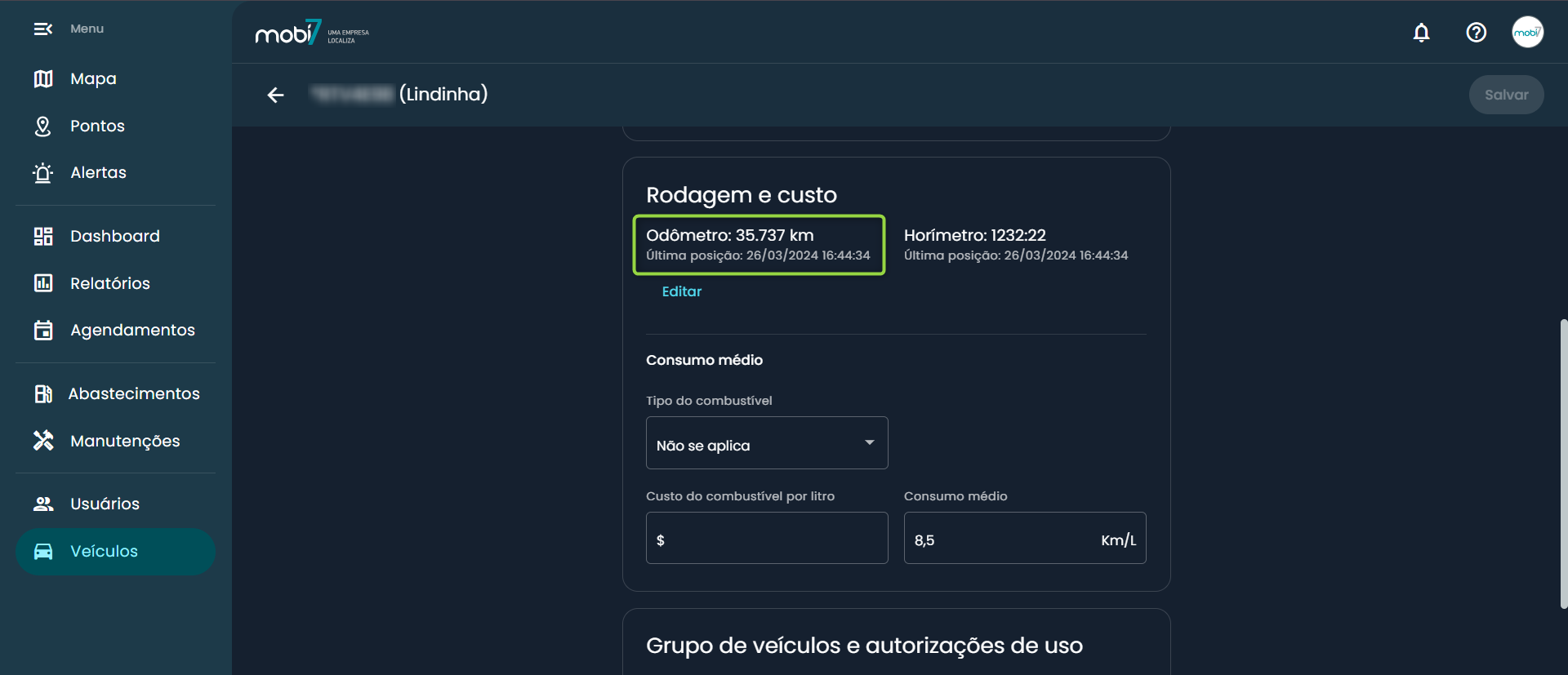Click the help question mark icon
The image size is (1568, 675).
(x=1476, y=33)
